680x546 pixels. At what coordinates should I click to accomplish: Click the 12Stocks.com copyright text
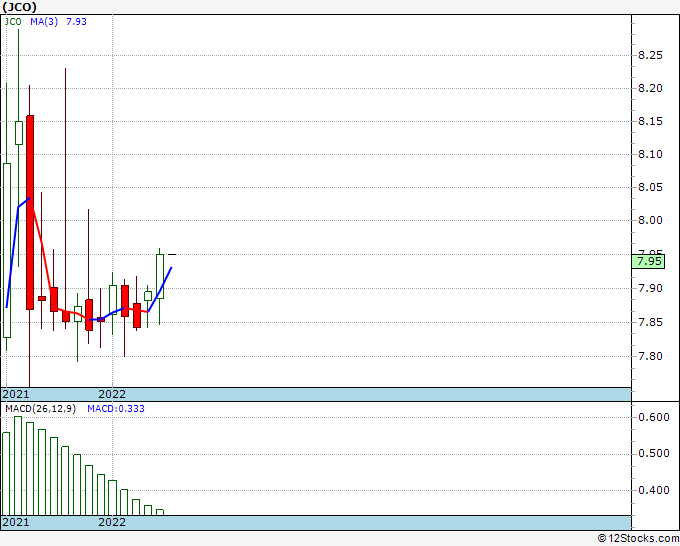(638, 538)
